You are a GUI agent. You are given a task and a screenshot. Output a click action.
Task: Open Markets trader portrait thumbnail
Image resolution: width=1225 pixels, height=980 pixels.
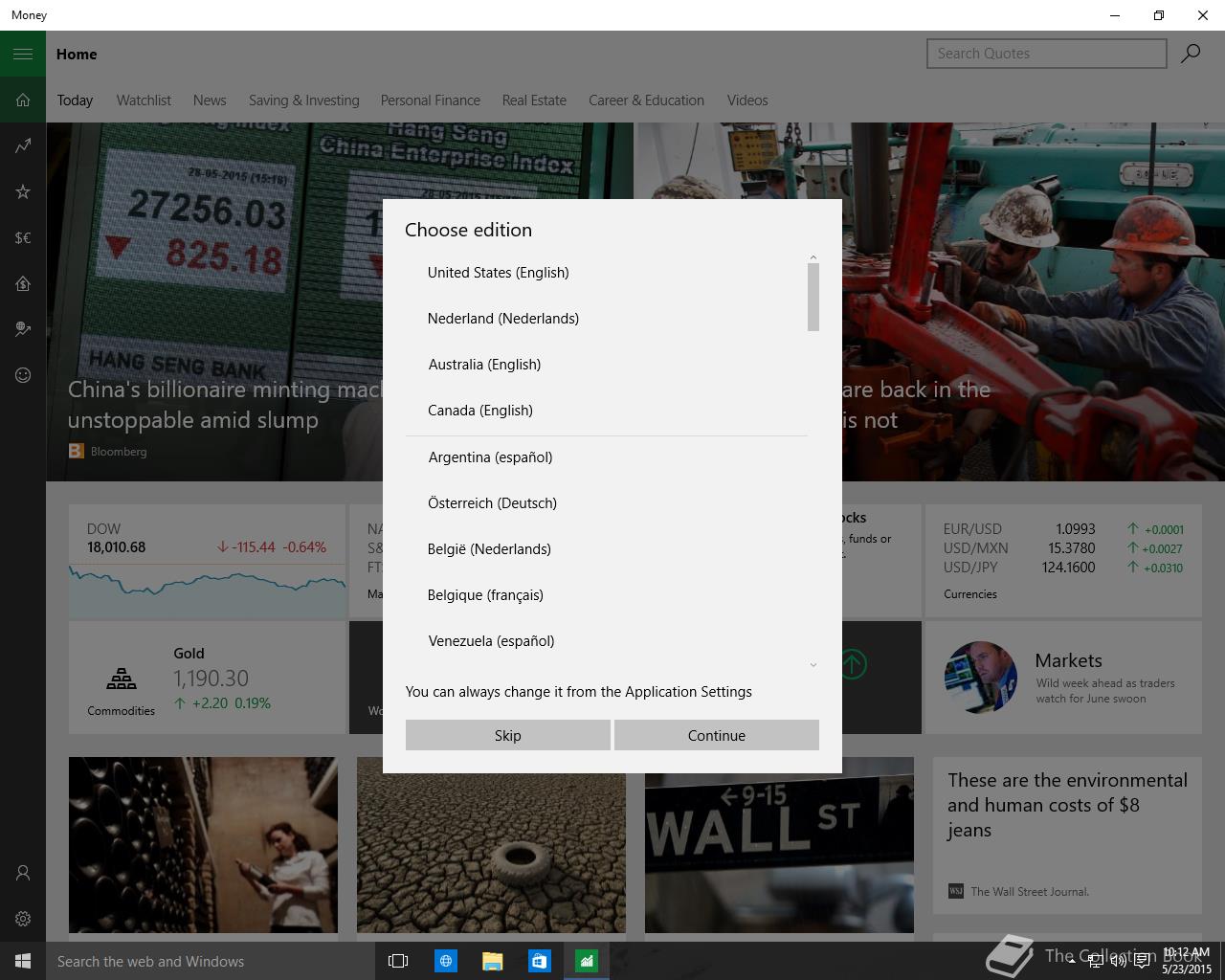(x=980, y=678)
